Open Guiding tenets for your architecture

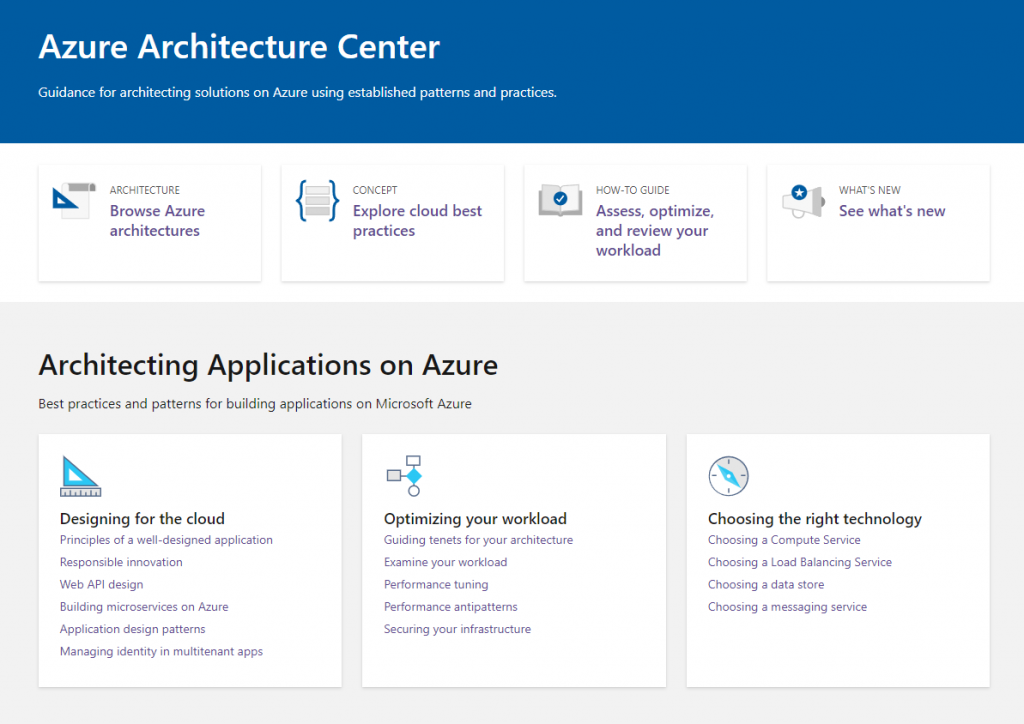[x=478, y=540]
